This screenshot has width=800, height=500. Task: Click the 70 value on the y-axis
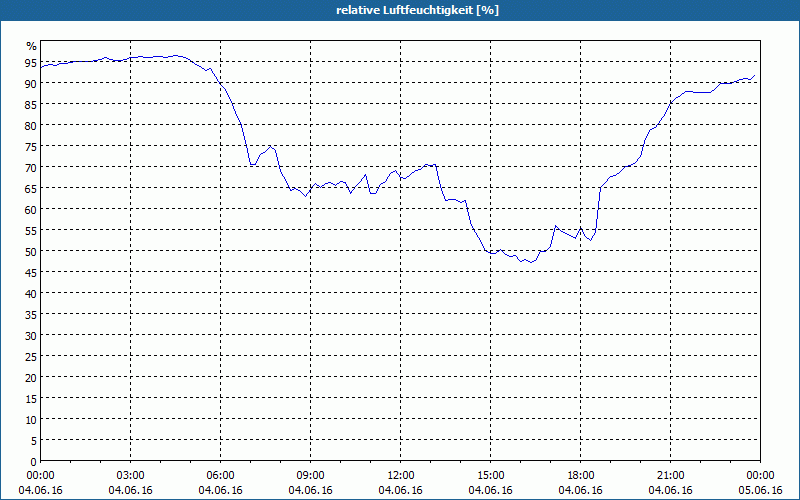pyautogui.click(x=31, y=167)
